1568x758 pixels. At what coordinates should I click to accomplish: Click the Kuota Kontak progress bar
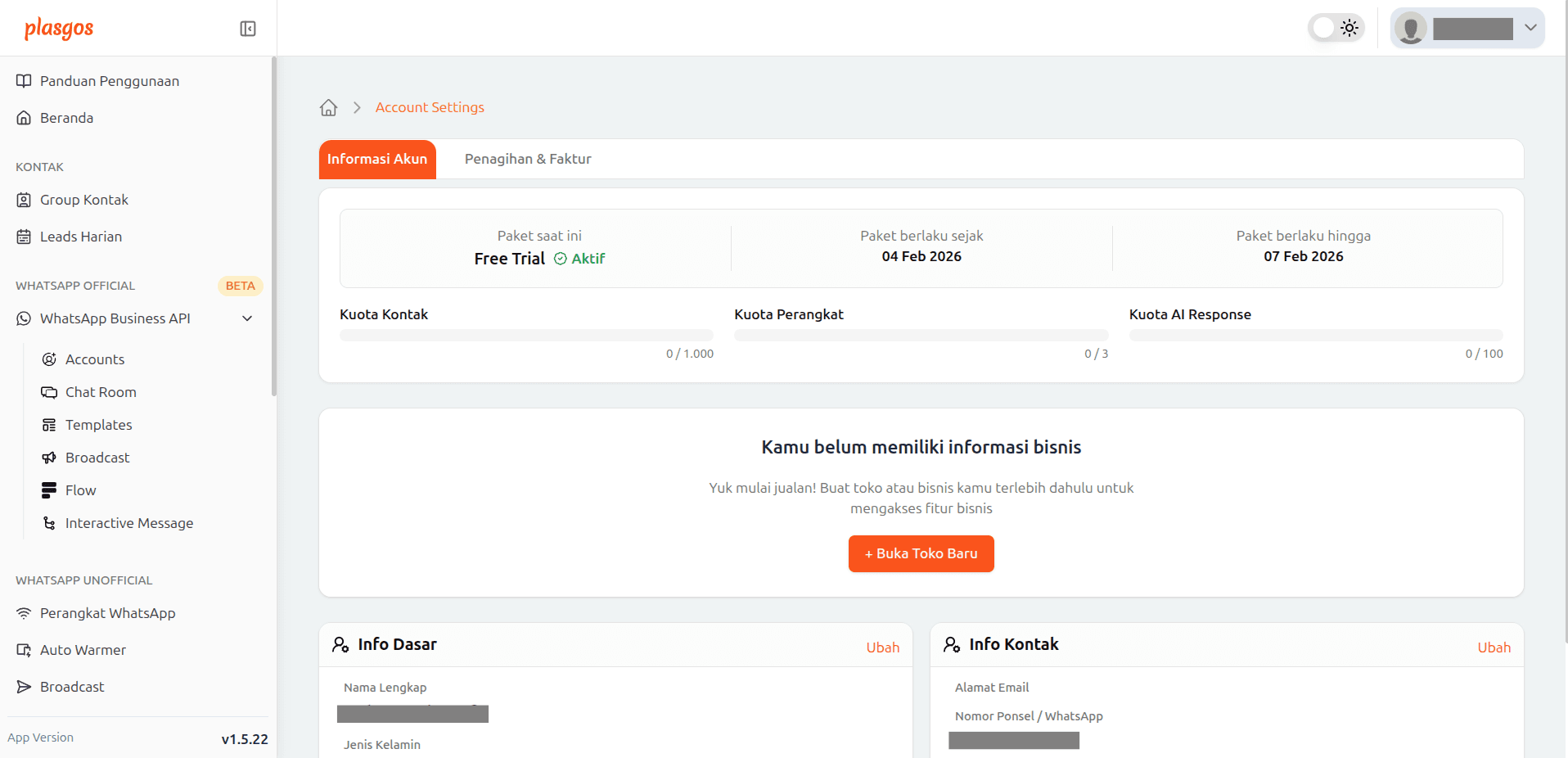[x=526, y=335]
